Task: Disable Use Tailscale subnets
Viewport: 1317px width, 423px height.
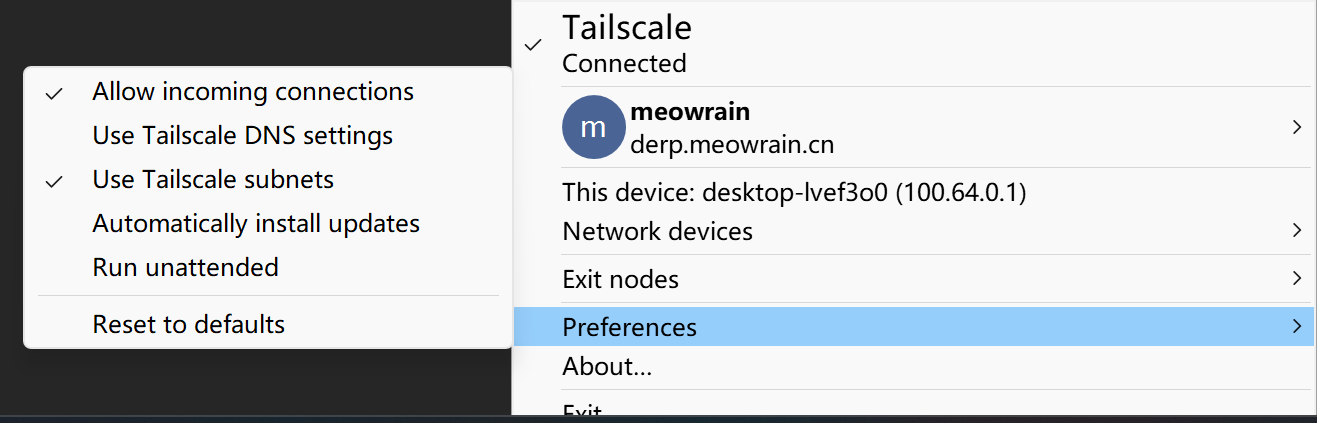Action: point(213,180)
